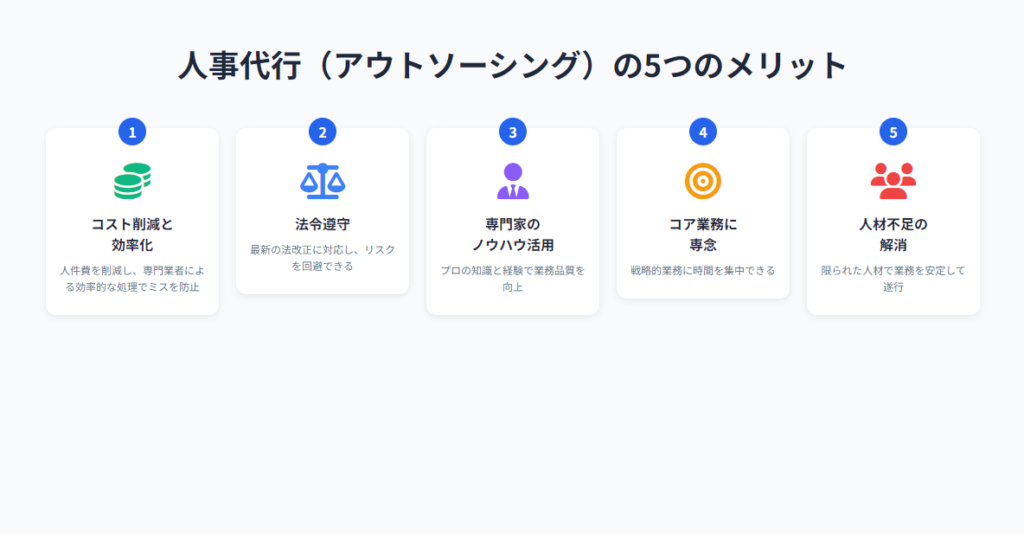Select the コスト削減と効率化 card heading
This screenshot has width=1024, height=534.
[132, 234]
